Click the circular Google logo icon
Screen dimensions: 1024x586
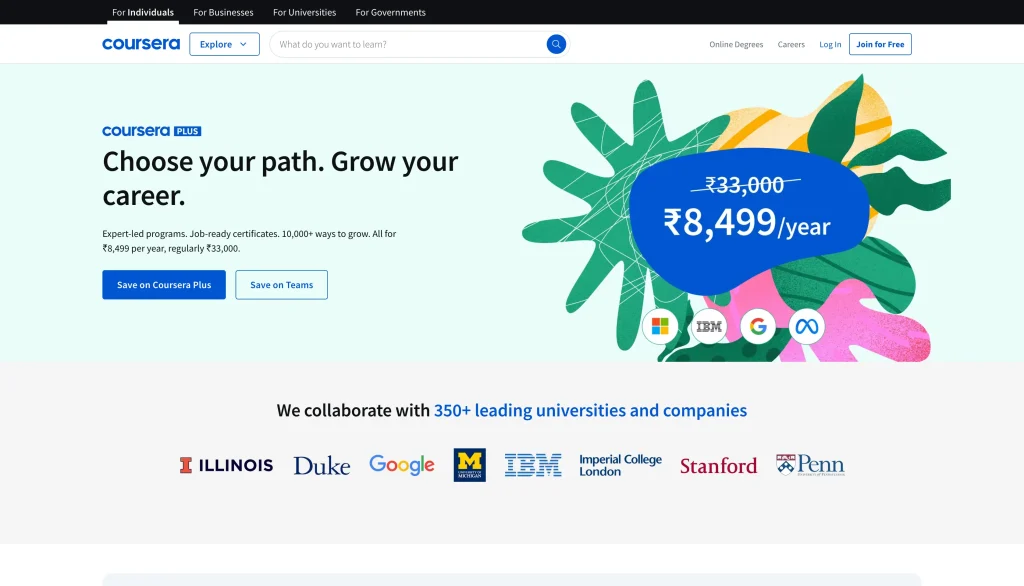click(x=758, y=326)
